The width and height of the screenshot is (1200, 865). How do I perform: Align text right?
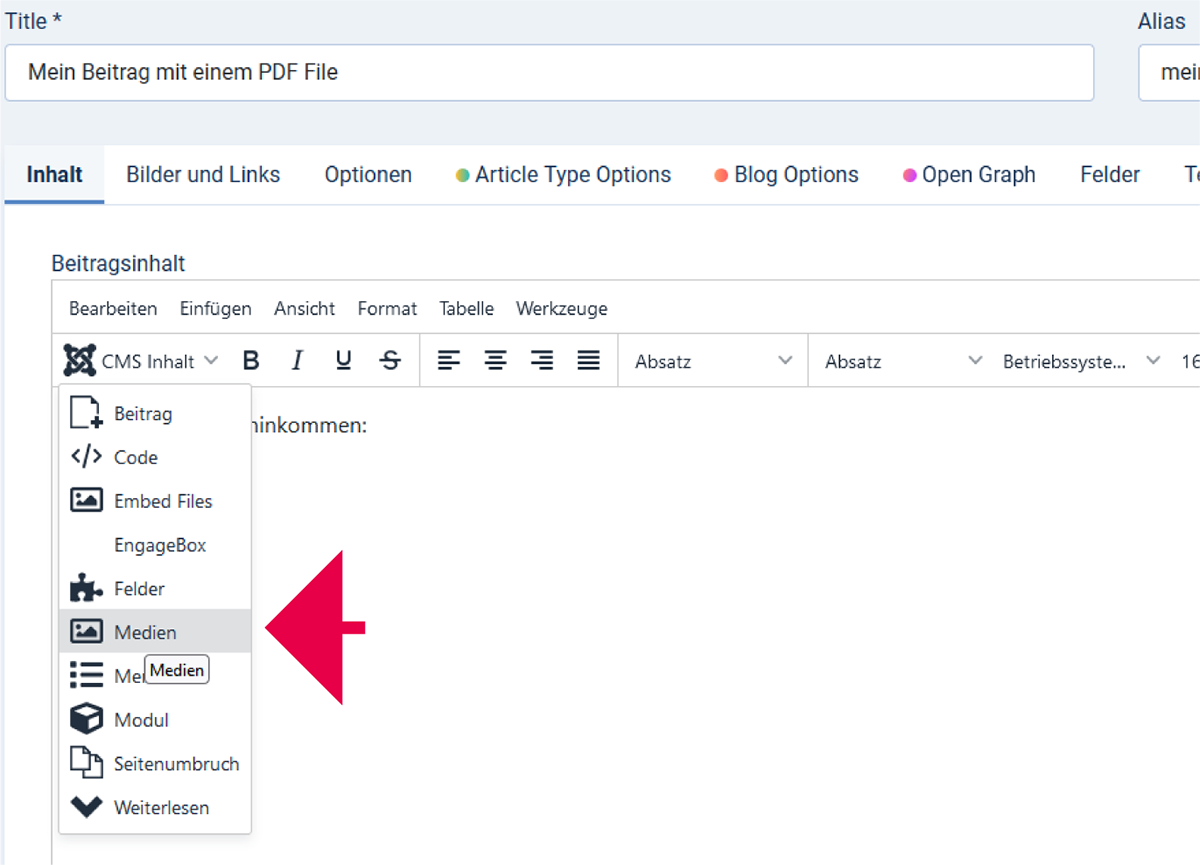pos(542,361)
